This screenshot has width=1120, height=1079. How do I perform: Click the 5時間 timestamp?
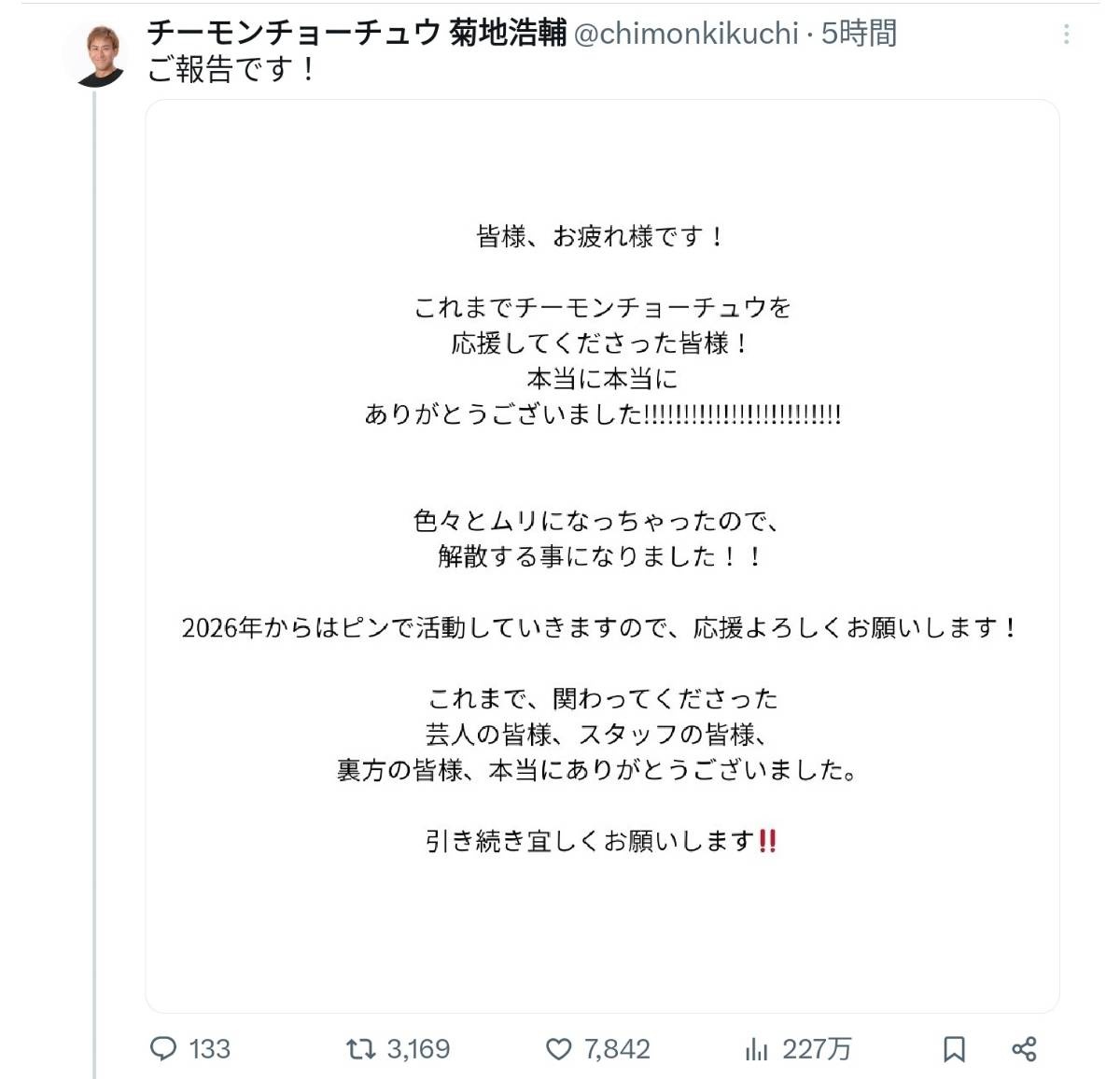click(x=859, y=34)
